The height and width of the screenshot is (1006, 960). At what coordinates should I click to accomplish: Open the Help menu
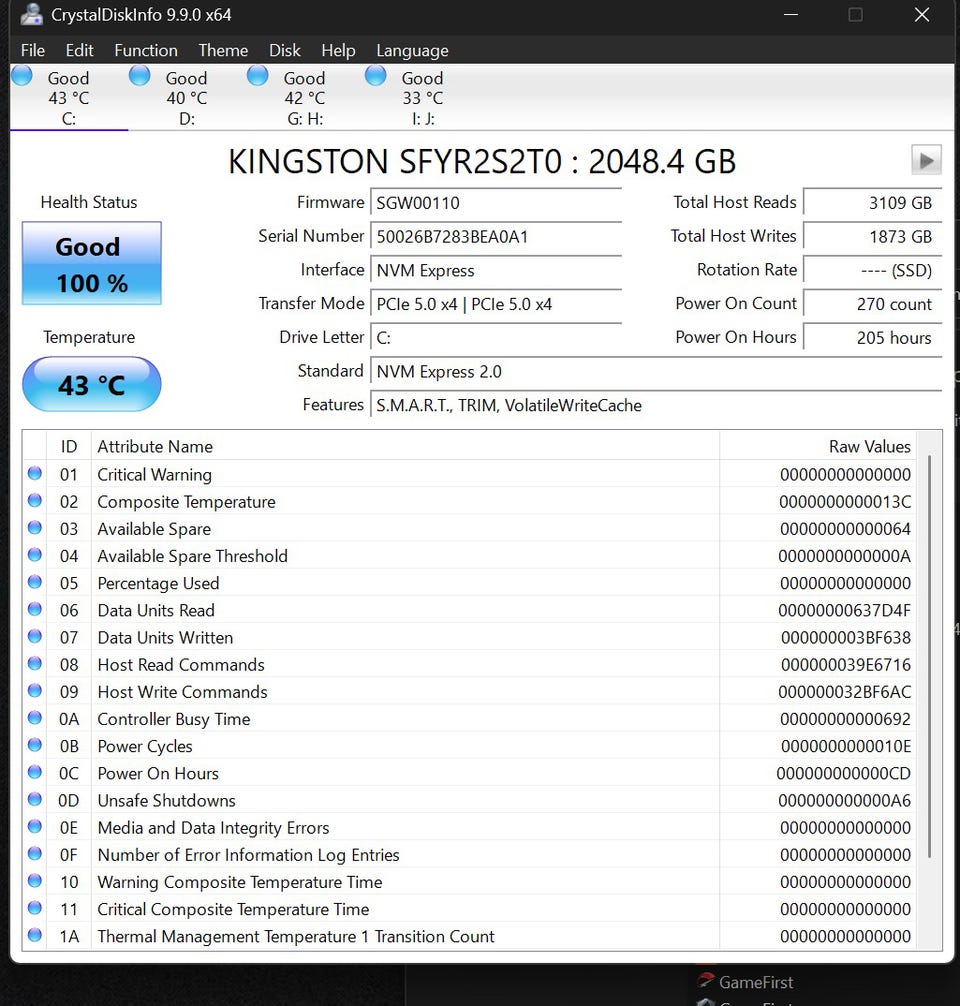[338, 50]
